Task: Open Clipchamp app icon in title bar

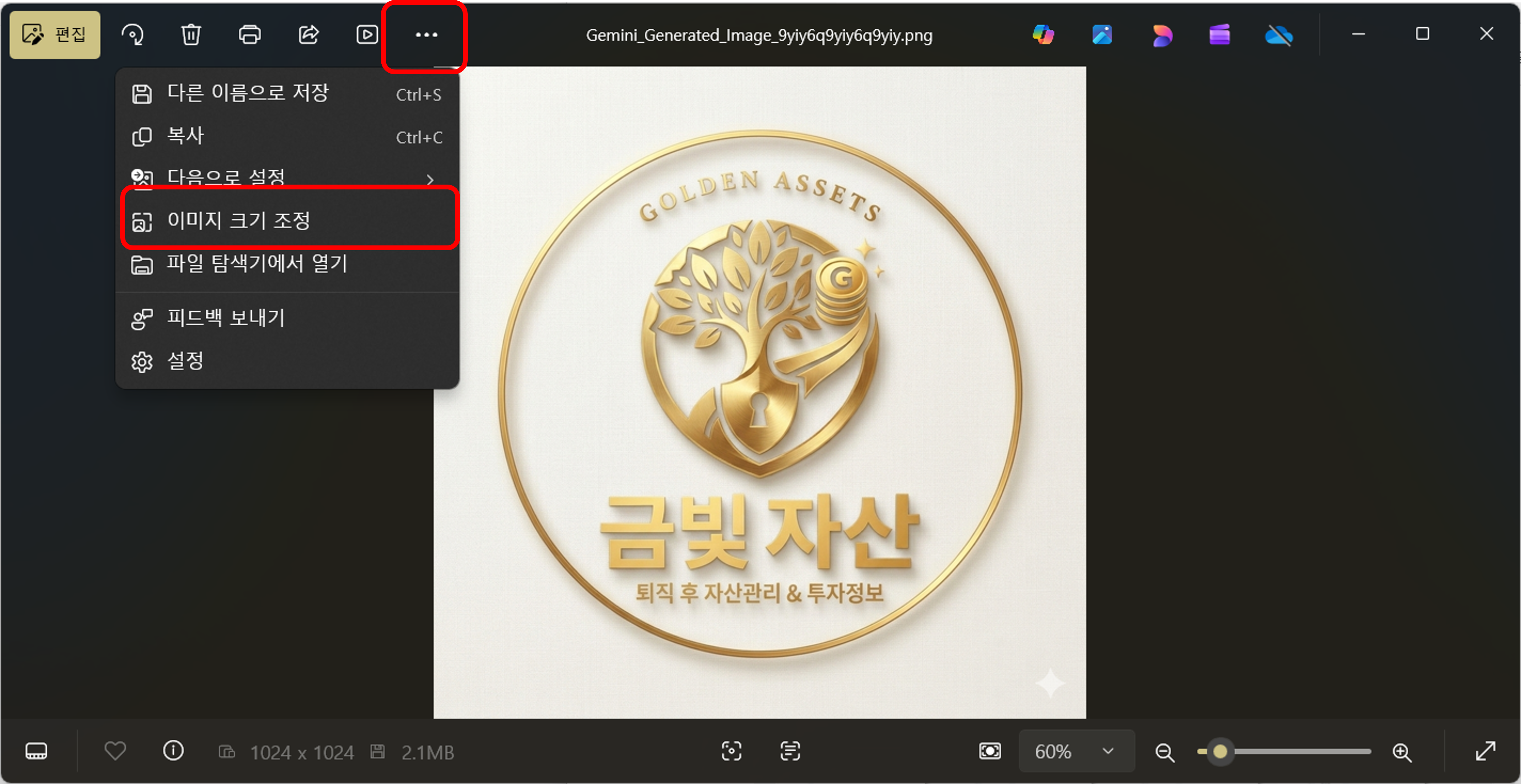Action: click(1219, 35)
